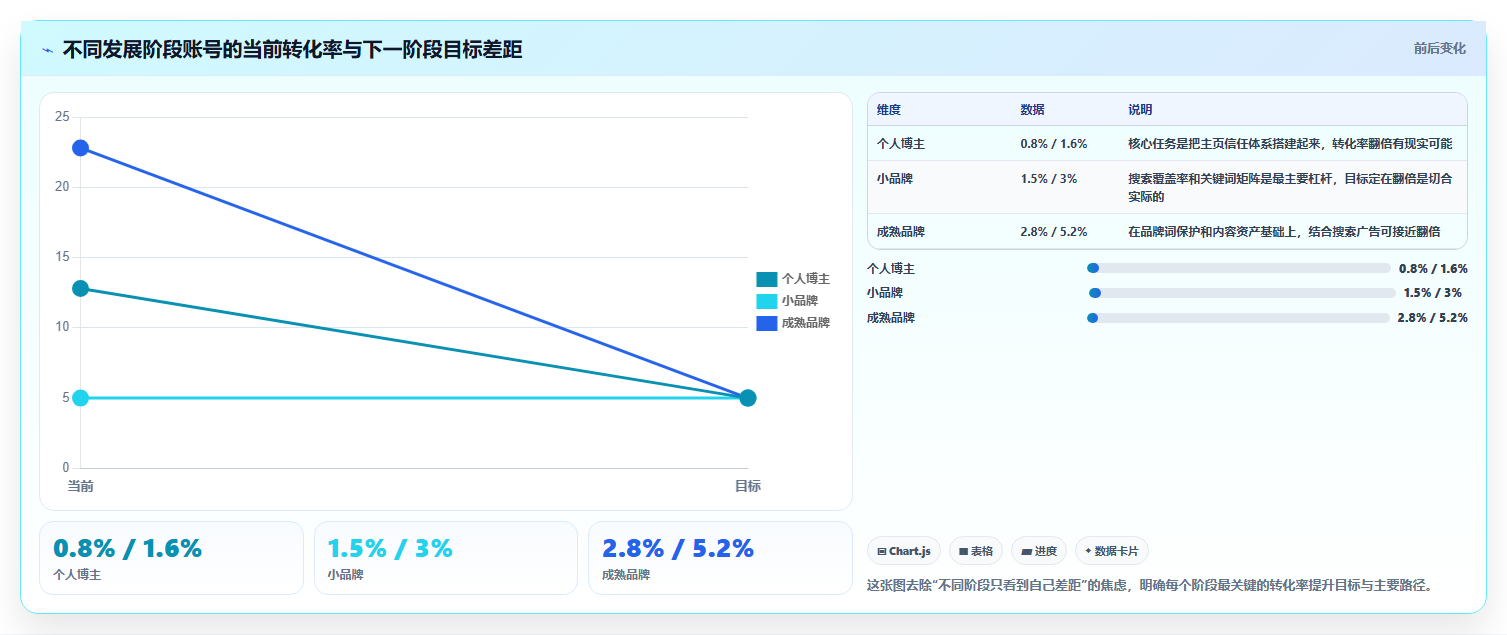Click the 个人博主 progress bar
Screen dimensions: 1507x635
[1238, 268]
